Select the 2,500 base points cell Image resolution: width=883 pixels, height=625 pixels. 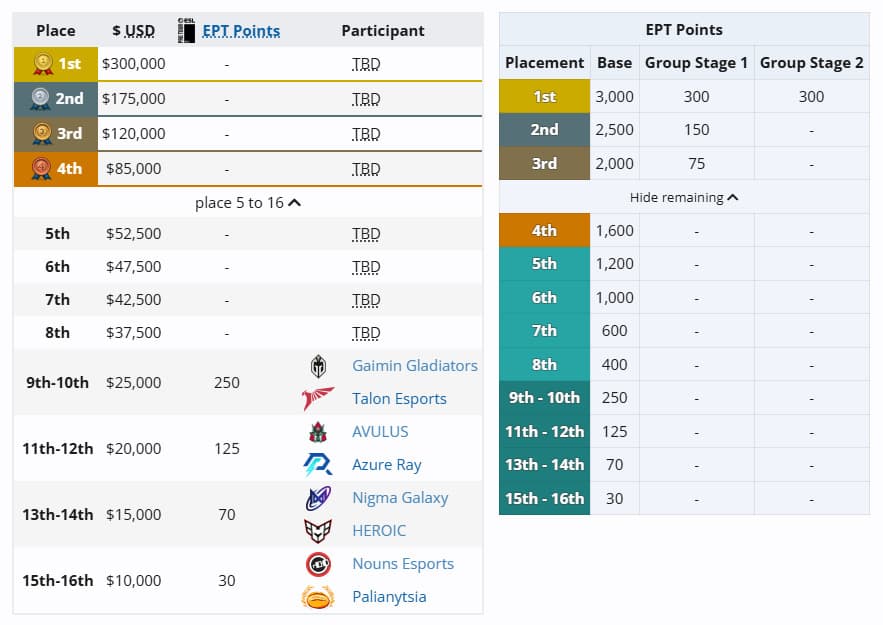(x=614, y=130)
